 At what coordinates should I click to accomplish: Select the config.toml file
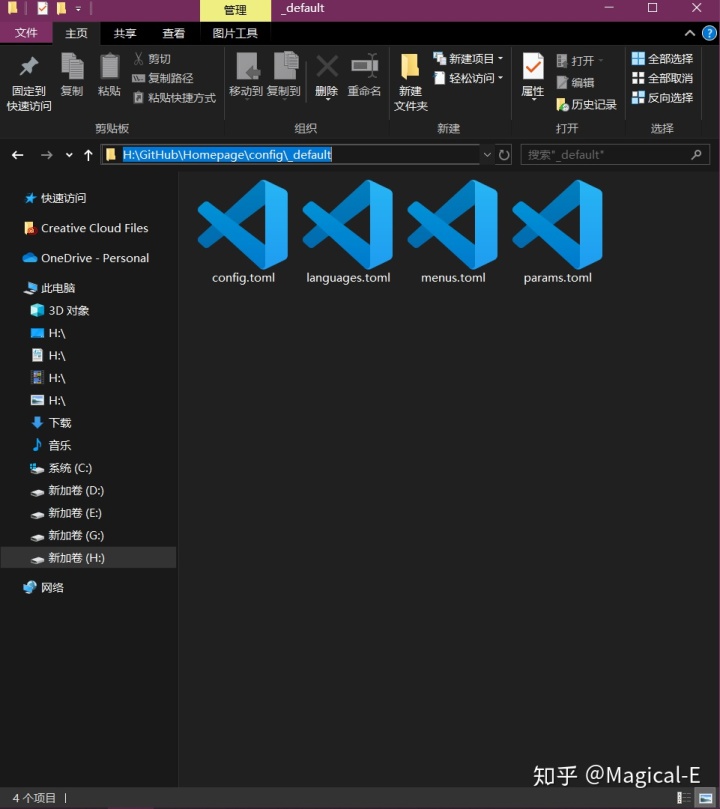tap(243, 232)
